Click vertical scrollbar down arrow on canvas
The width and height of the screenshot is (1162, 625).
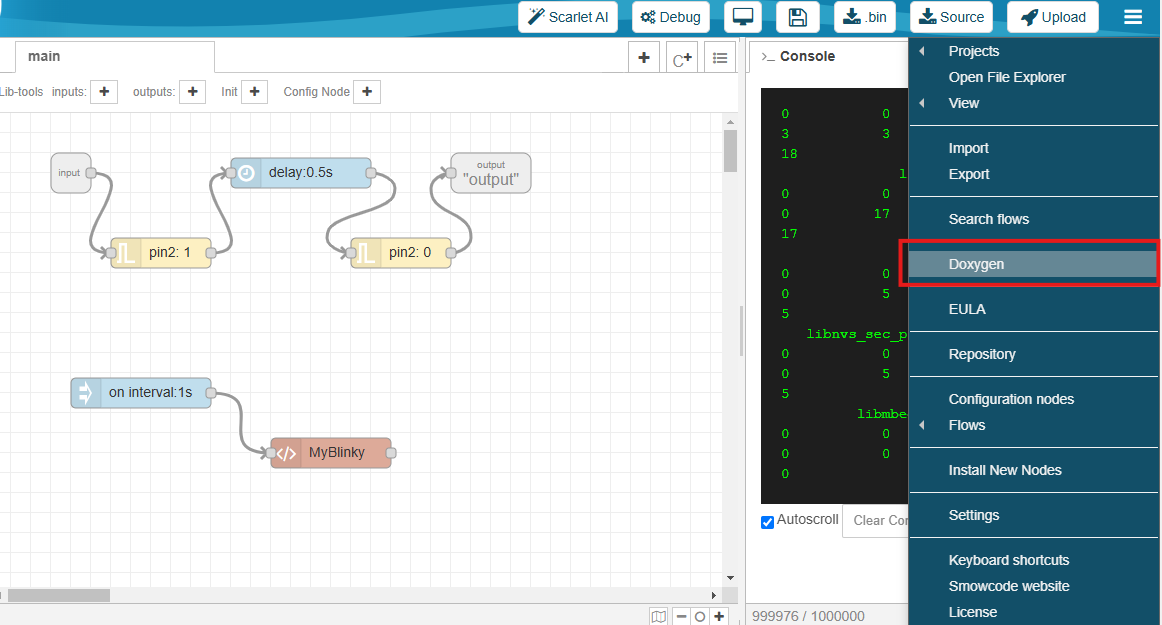pyautogui.click(x=731, y=578)
